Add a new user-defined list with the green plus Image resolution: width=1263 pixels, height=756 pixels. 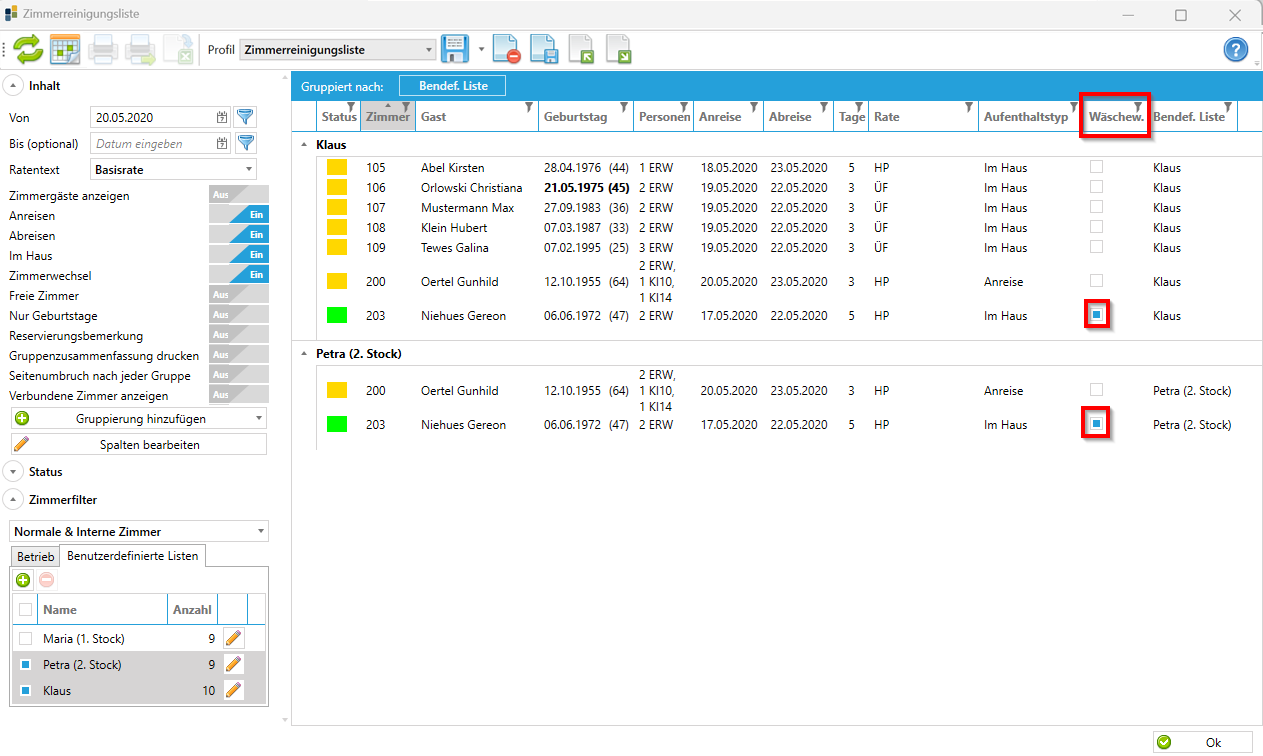[23, 579]
